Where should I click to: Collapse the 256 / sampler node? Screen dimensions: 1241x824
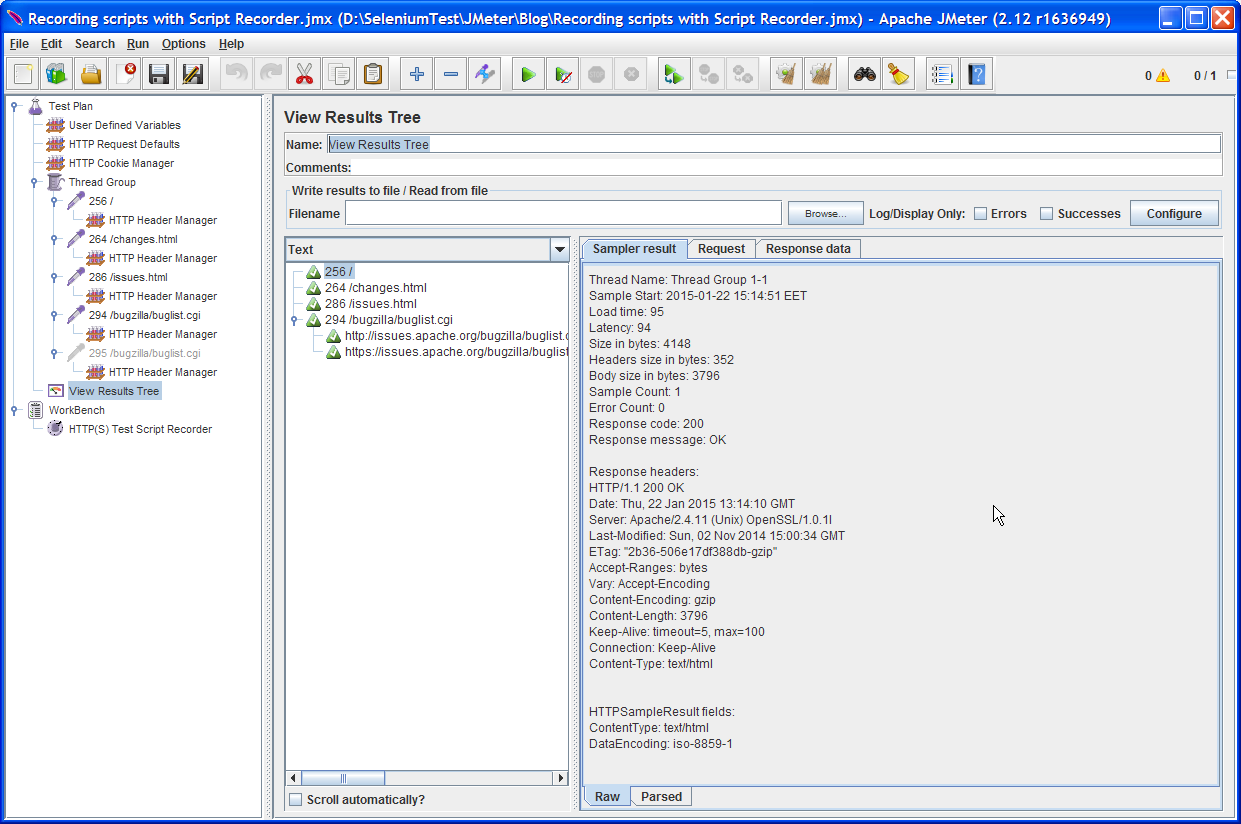click(54, 201)
